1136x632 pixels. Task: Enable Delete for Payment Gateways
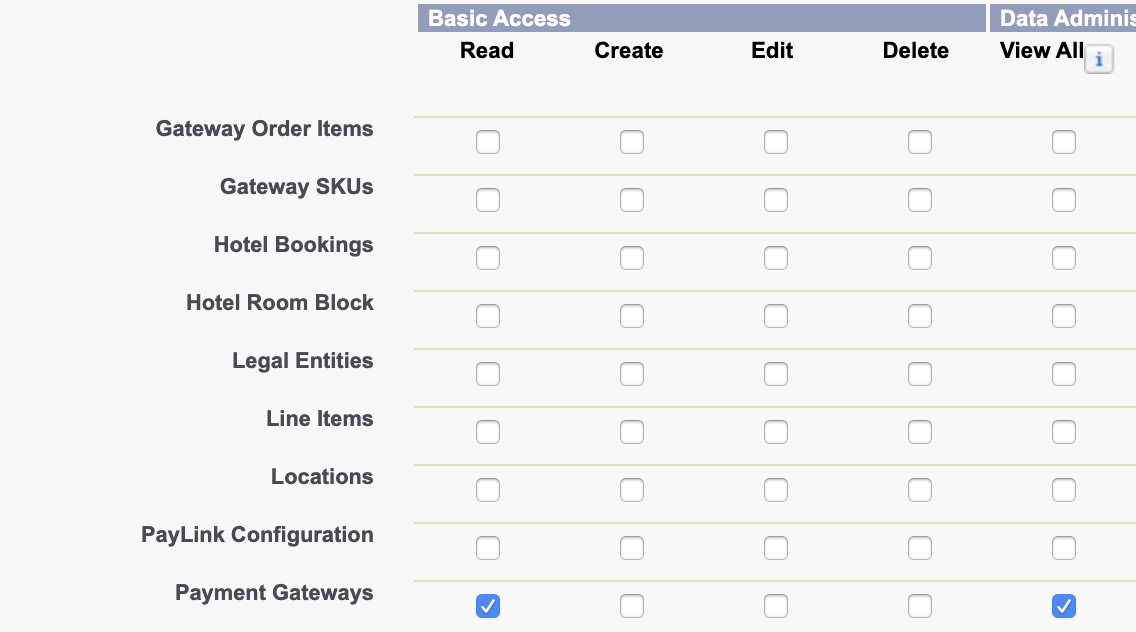(x=920, y=606)
